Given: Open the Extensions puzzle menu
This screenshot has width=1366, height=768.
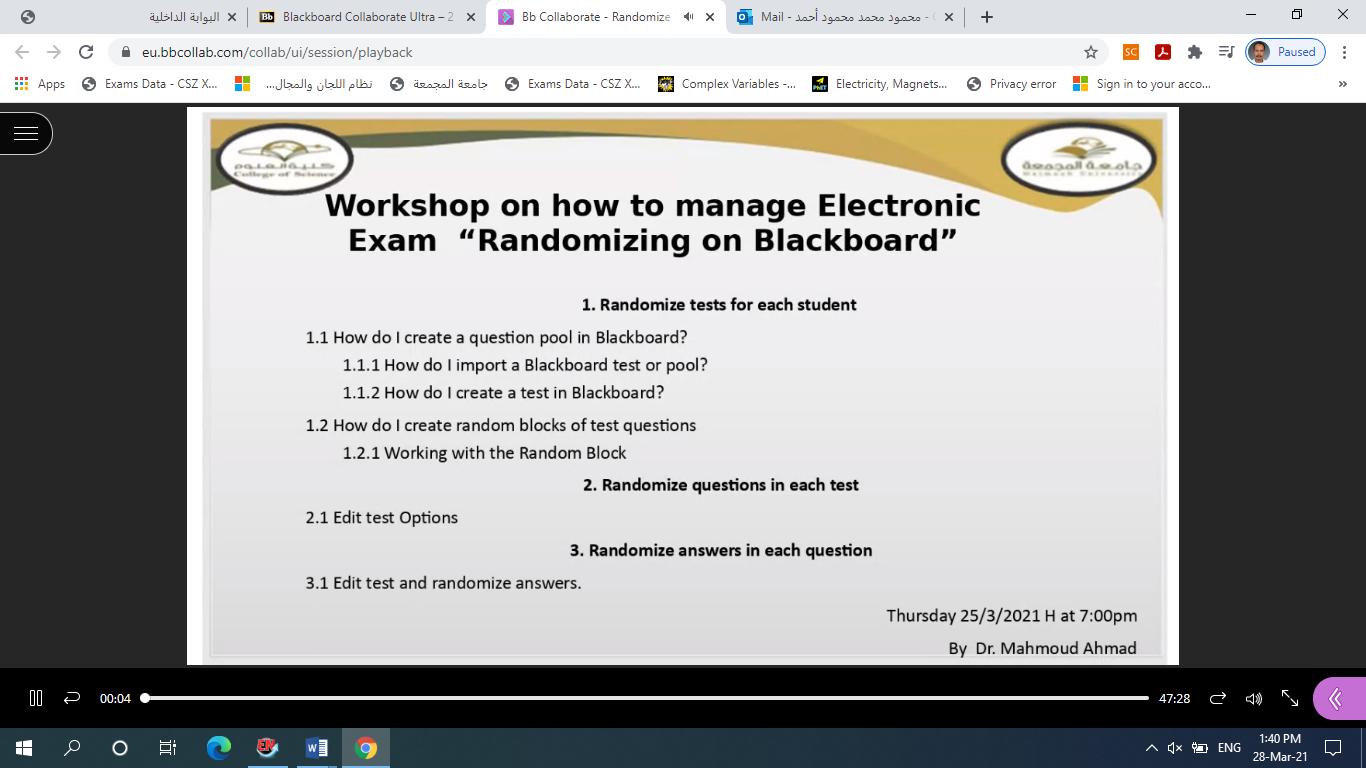Looking at the screenshot, I should click(1195, 52).
